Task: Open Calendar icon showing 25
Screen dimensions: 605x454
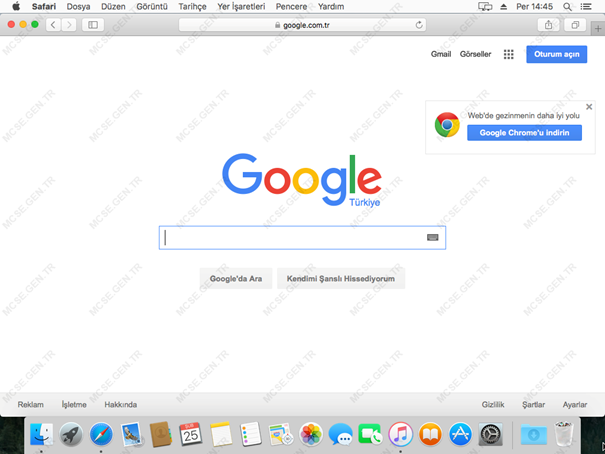Action: click(x=190, y=434)
